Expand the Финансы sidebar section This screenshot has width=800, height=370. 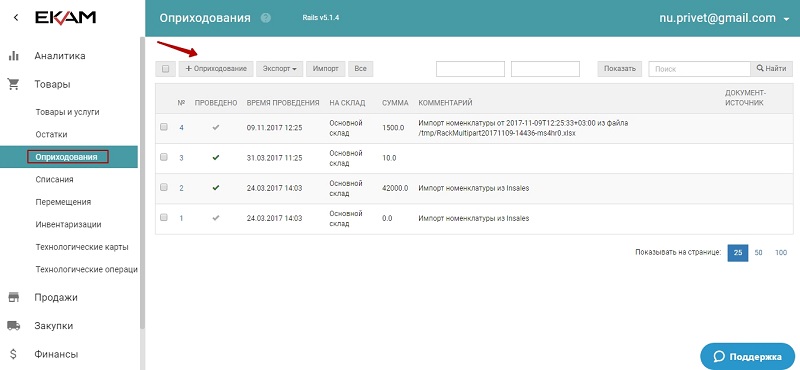(x=56, y=354)
